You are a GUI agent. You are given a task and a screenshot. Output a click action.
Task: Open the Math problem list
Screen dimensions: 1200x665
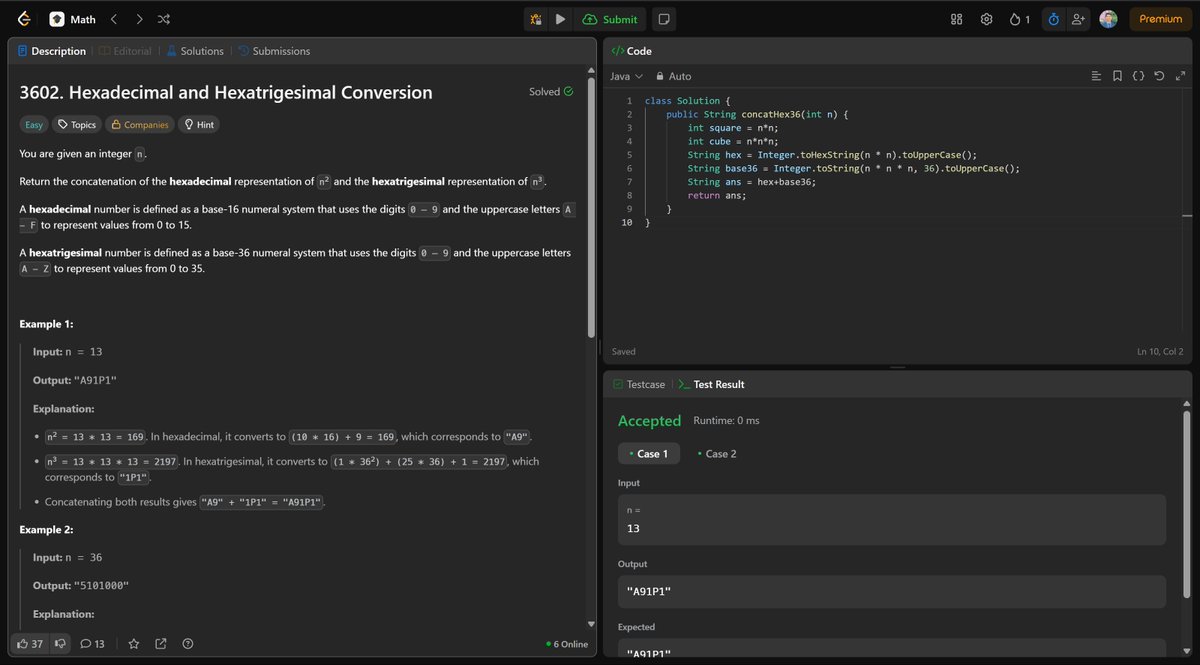(x=73, y=19)
